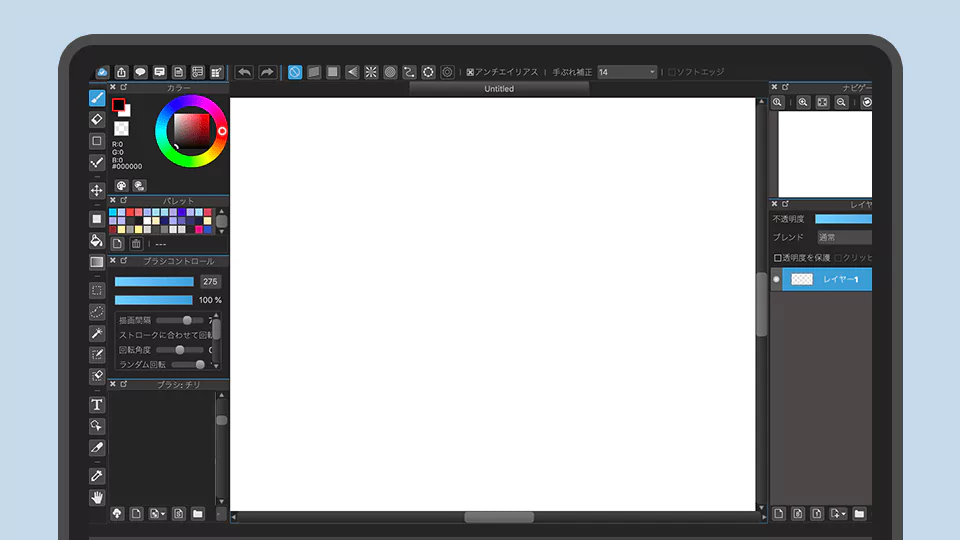This screenshot has width=960, height=540.
Task: Toggle the アンチエイリアス checkbox
Action: click(470, 72)
